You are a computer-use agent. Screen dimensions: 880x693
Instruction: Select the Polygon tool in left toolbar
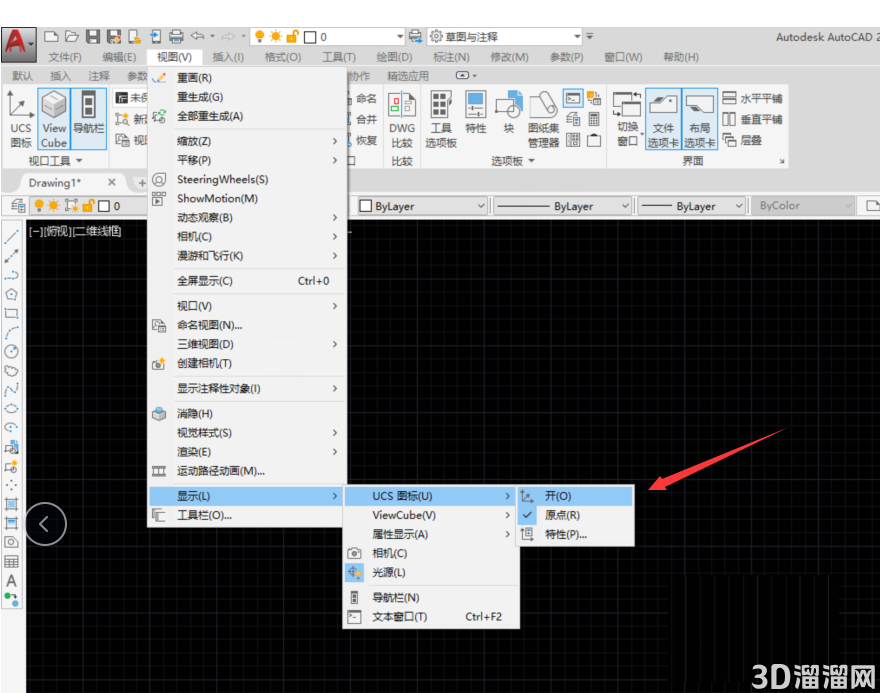[x=11, y=294]
